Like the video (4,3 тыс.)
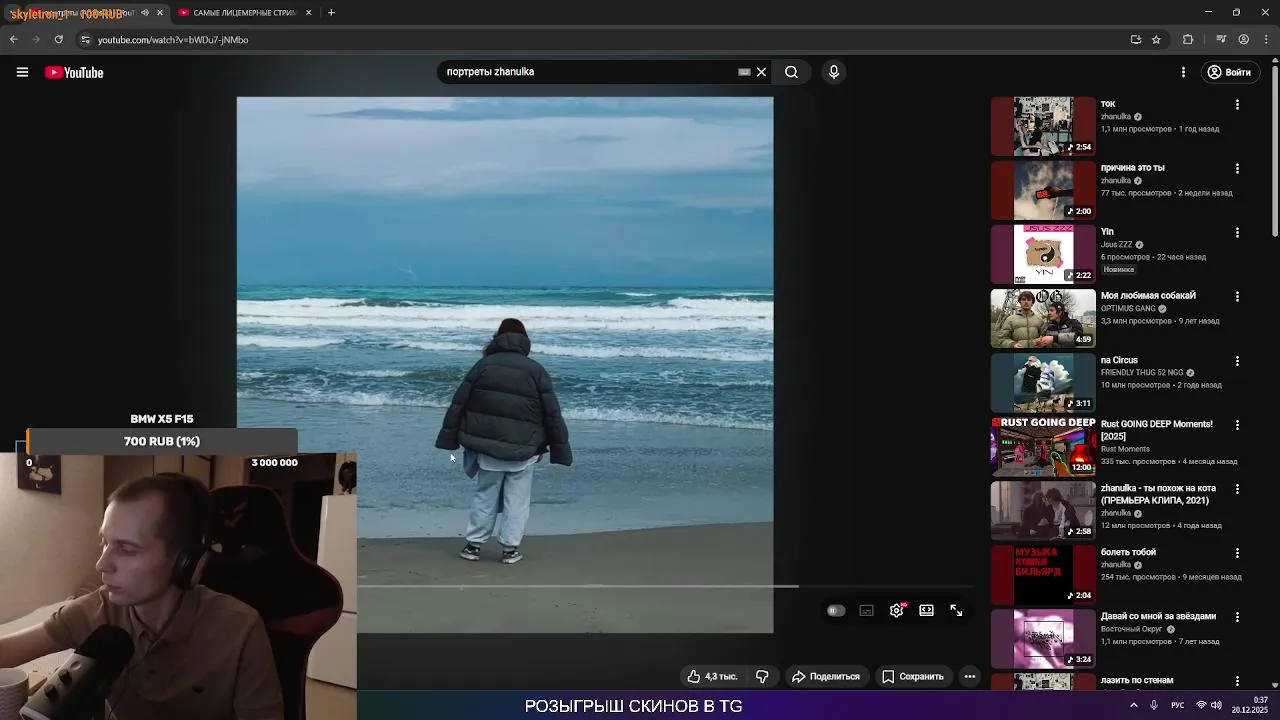The image size is (1280, 720). [x=713, y=677]
